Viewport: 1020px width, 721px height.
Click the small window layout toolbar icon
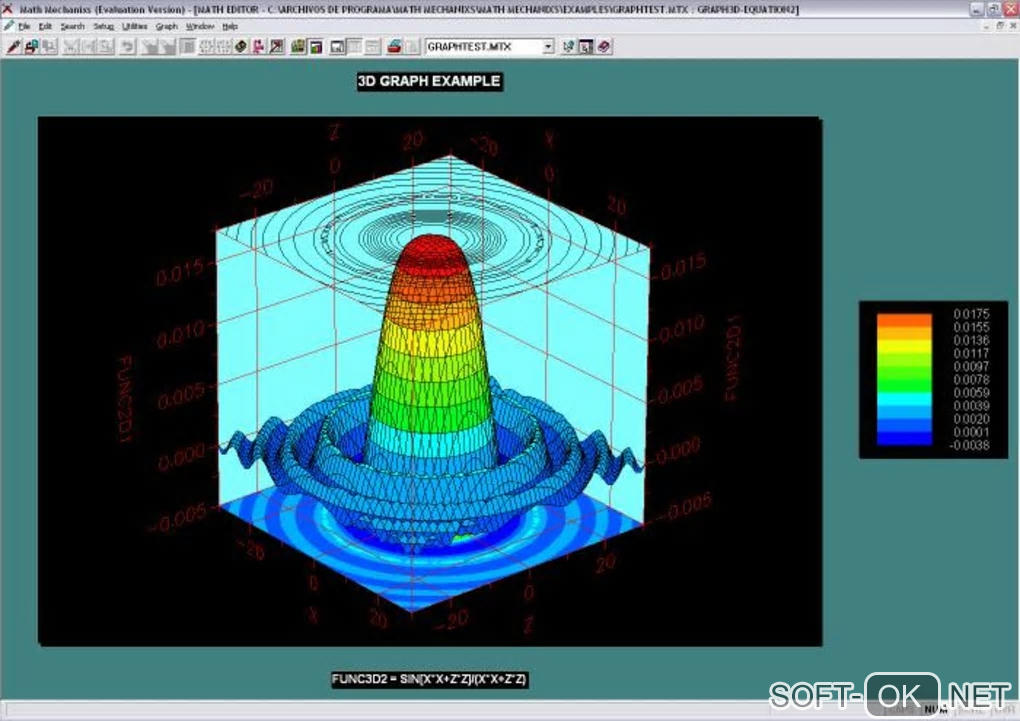337,47
